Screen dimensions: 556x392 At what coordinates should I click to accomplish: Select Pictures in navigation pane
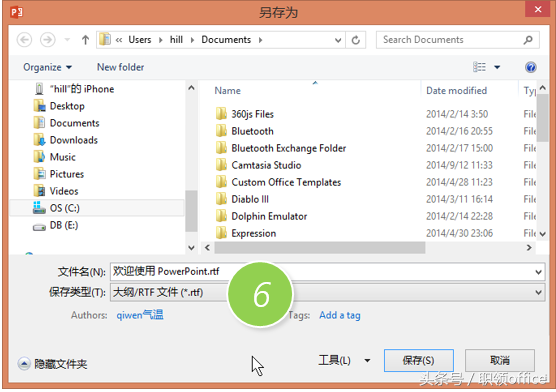(67, 174)
